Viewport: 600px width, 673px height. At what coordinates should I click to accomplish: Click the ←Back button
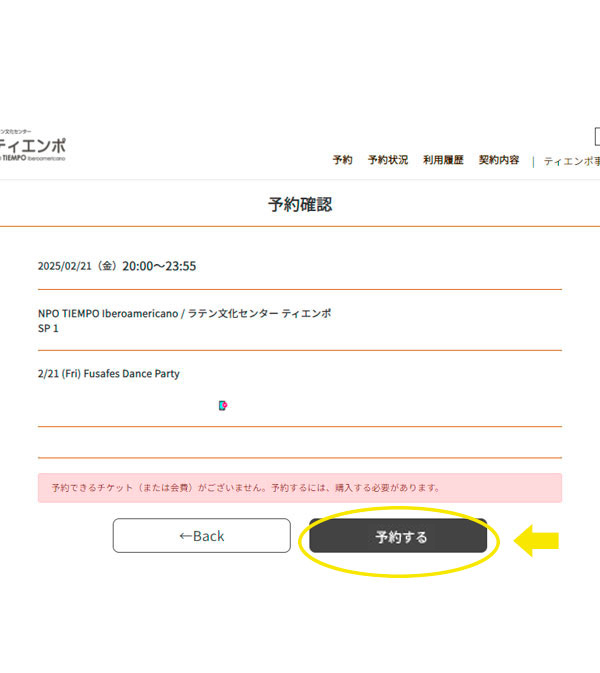click(202, 536)
